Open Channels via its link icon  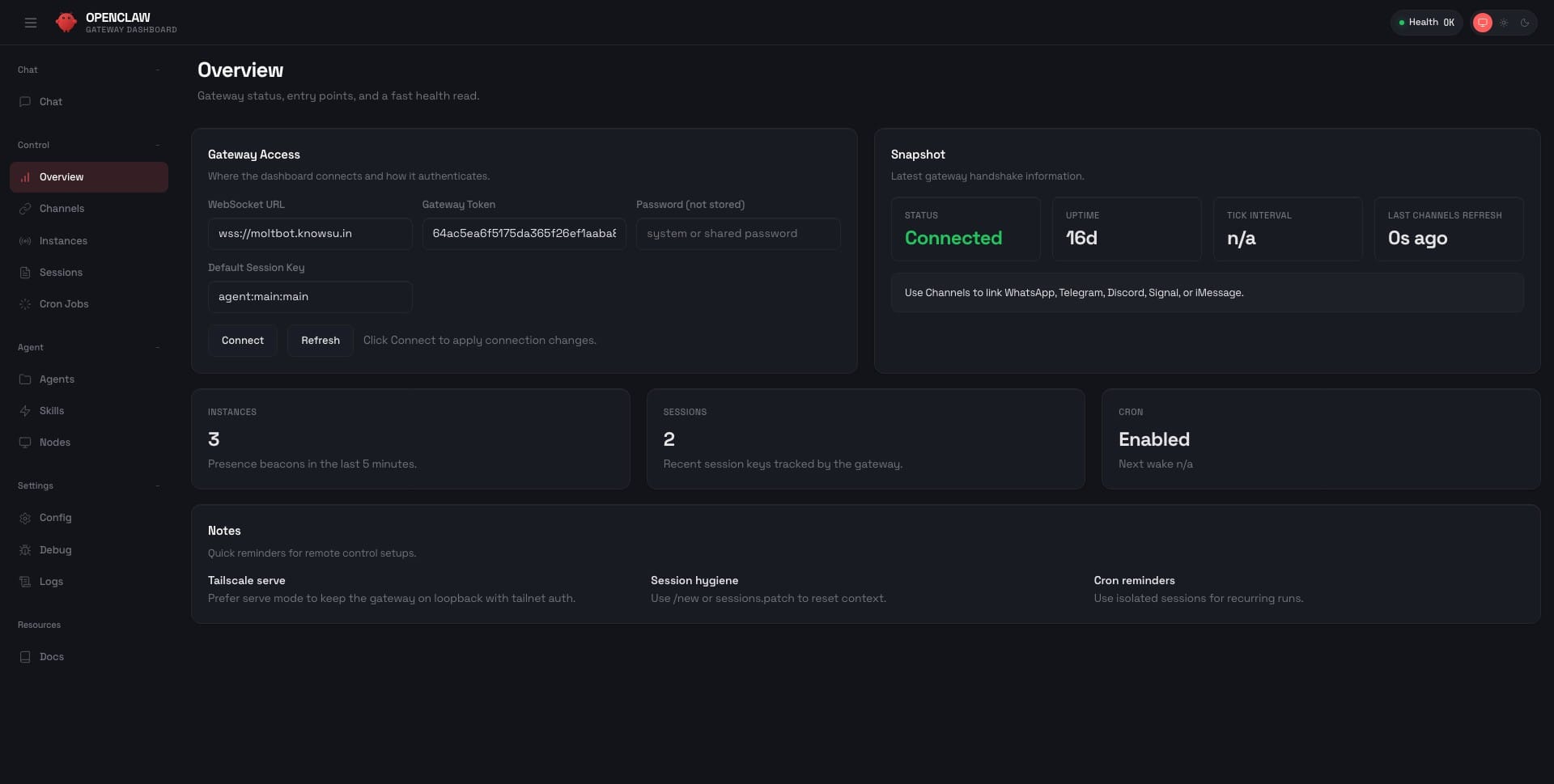tap(25, 209)
